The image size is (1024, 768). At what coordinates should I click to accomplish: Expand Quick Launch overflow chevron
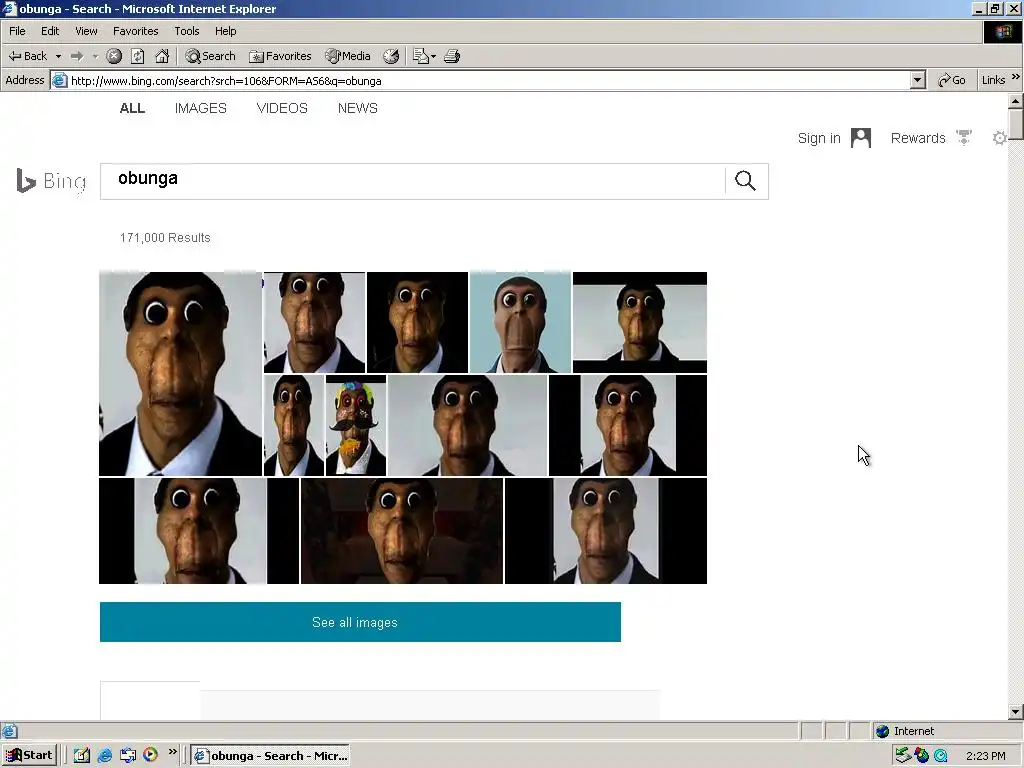click(x=172, y=752)
